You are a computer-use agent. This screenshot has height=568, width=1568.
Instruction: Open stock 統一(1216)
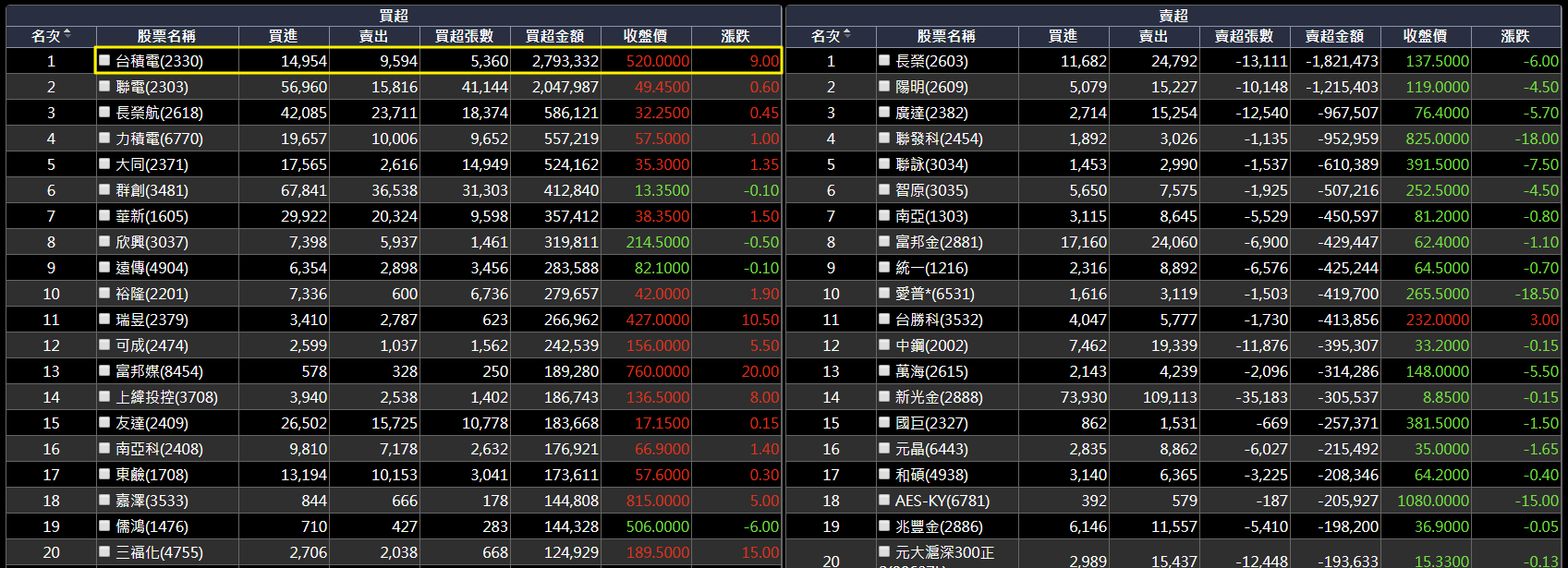pyautogui.click(x=931, y=268)
